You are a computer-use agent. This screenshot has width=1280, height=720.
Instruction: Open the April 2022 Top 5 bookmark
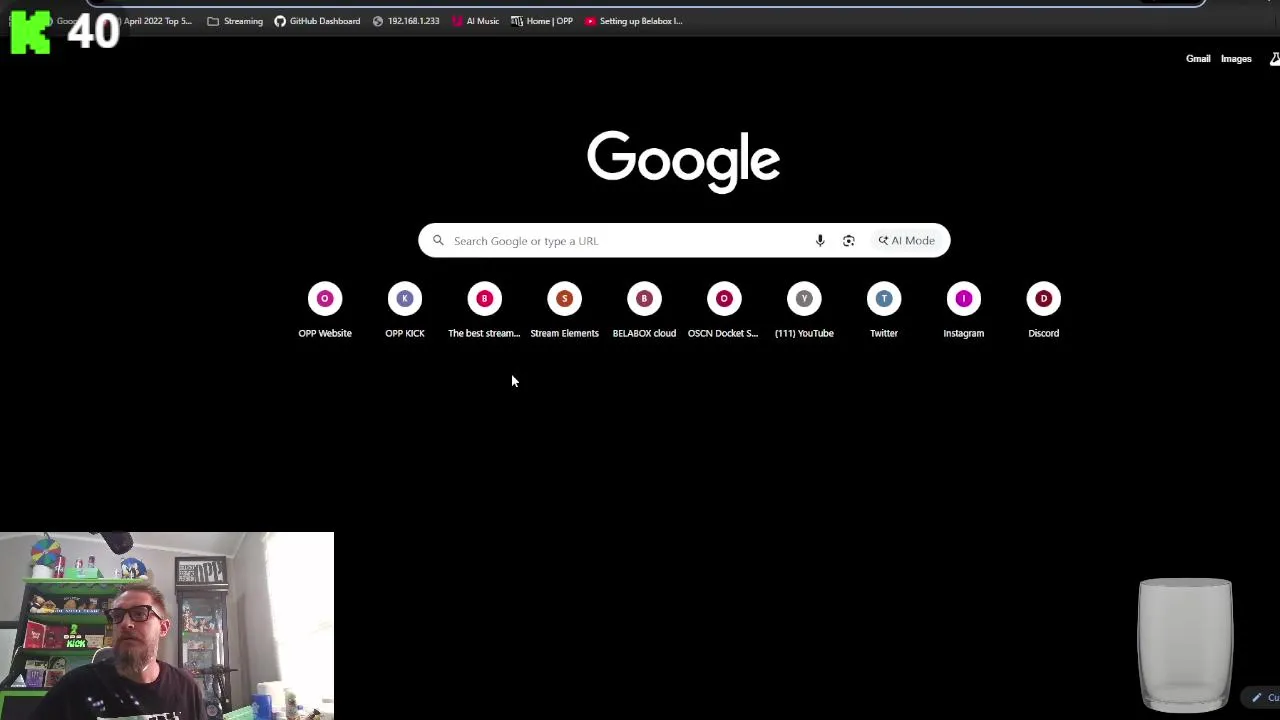click(157, 21)
